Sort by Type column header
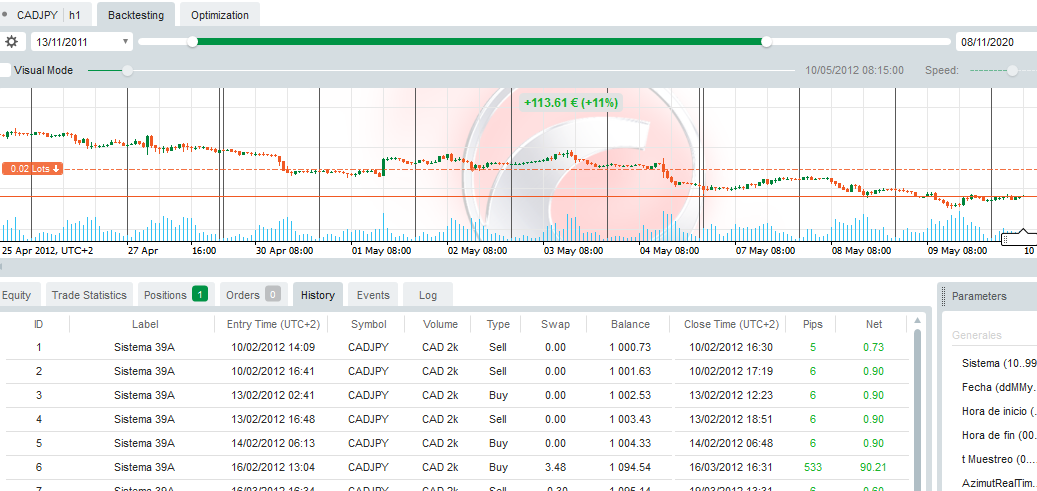This screenshot has width=1037, height=491. pyautogui.click(x=498, y=324)
